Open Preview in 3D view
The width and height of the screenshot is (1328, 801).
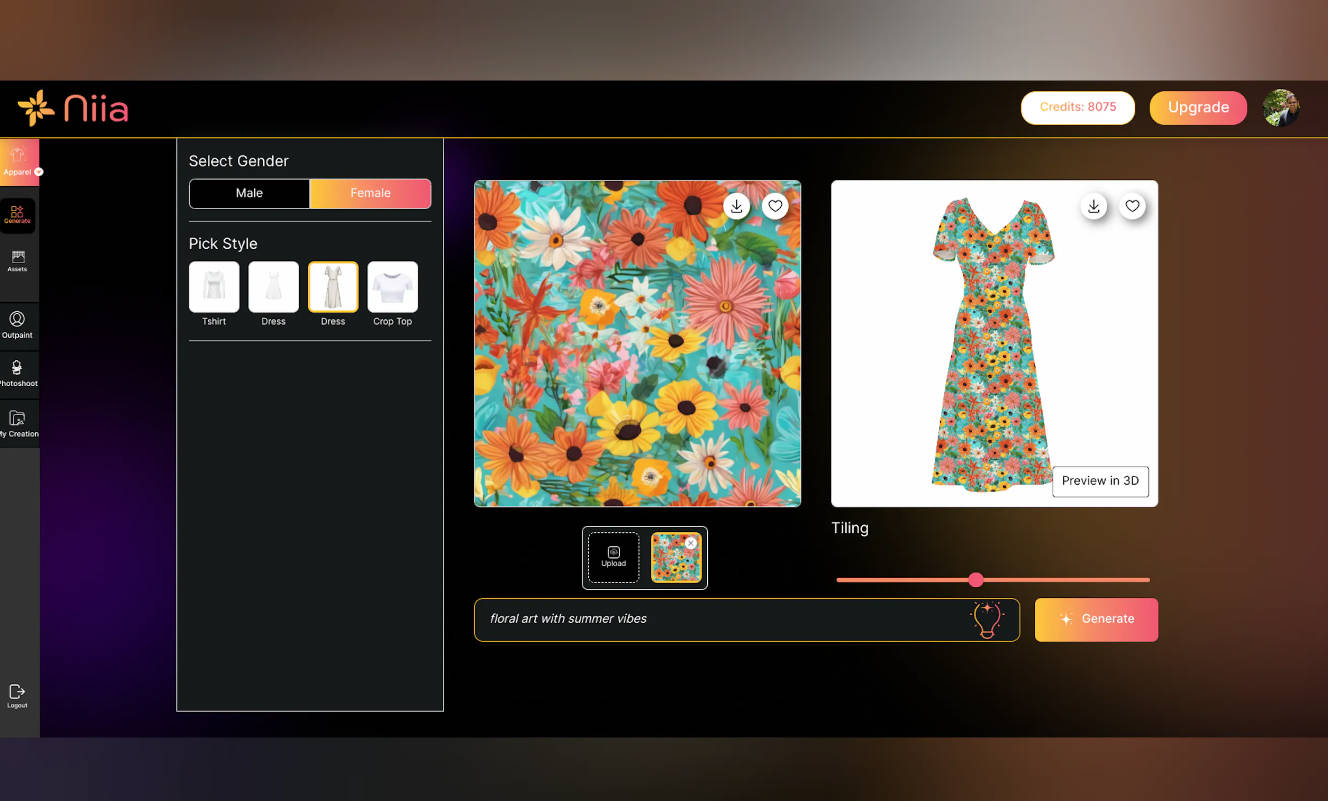1100,481
